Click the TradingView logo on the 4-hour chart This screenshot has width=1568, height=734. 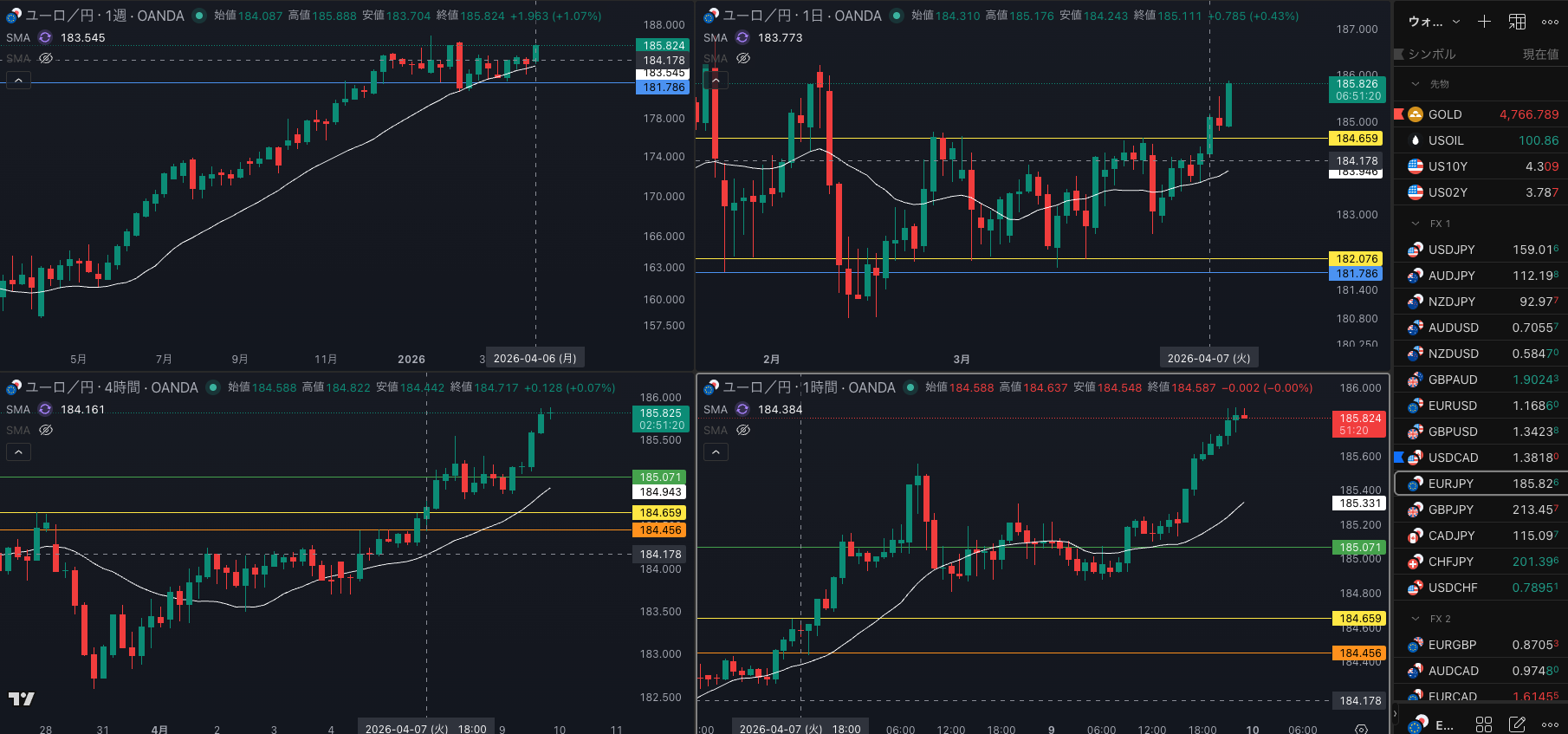coord(22,698)
